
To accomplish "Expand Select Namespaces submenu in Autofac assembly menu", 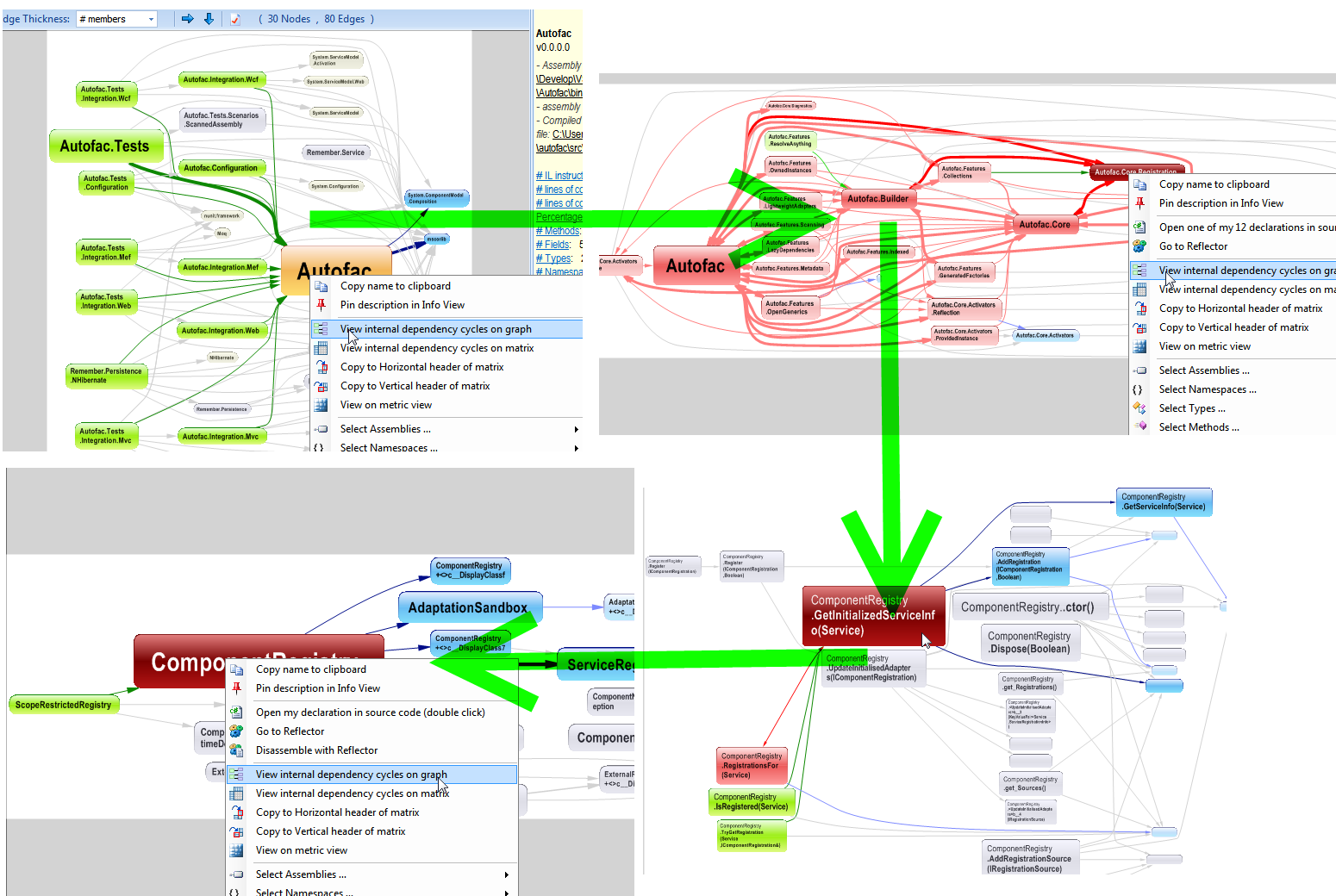I will coord(577,448).
